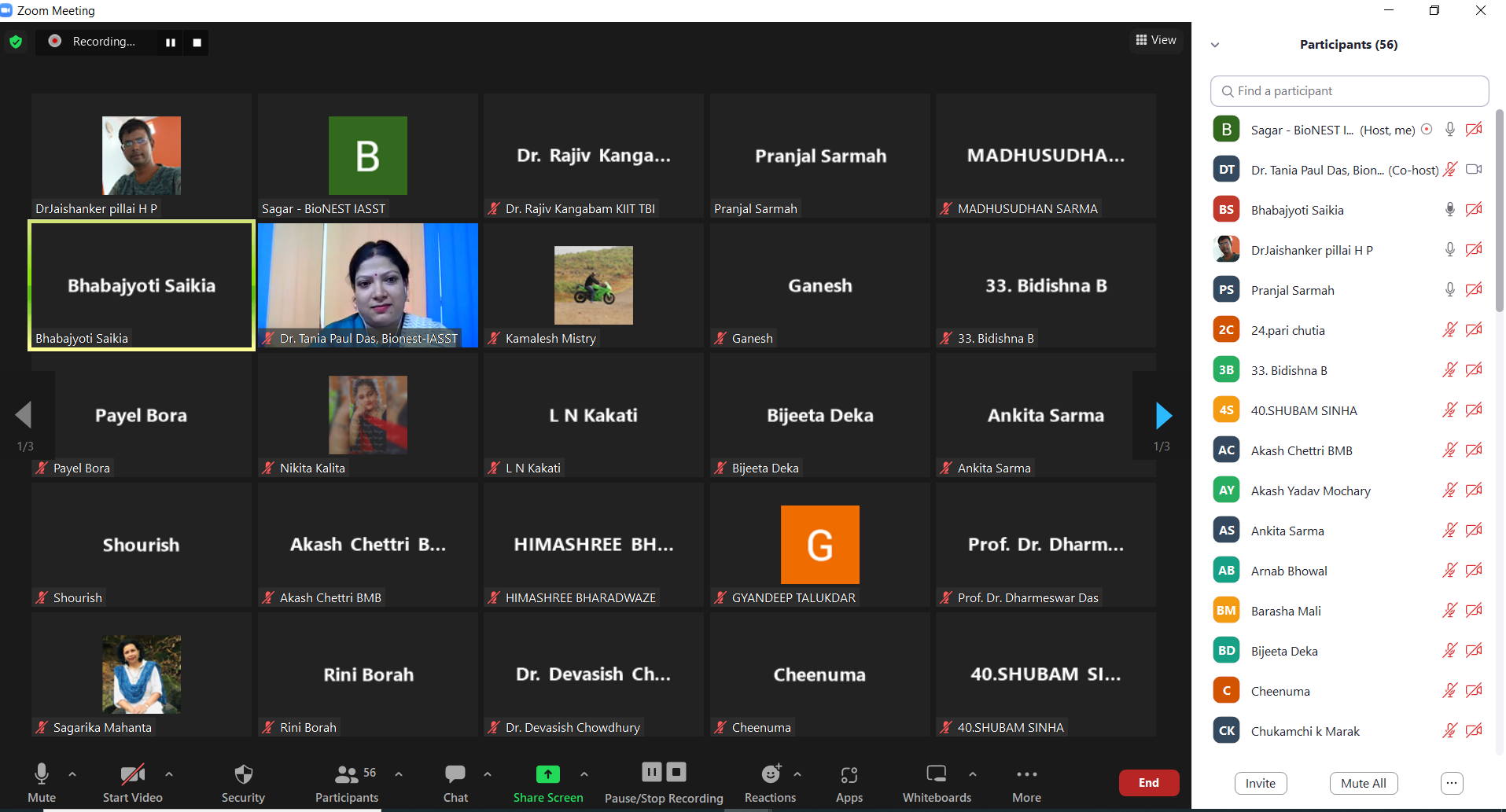Image resolution: width=1506 pixels, height=812 pixels.
Task: Open the Participants tab in the toolbar
Action: [x=347, y=775]
